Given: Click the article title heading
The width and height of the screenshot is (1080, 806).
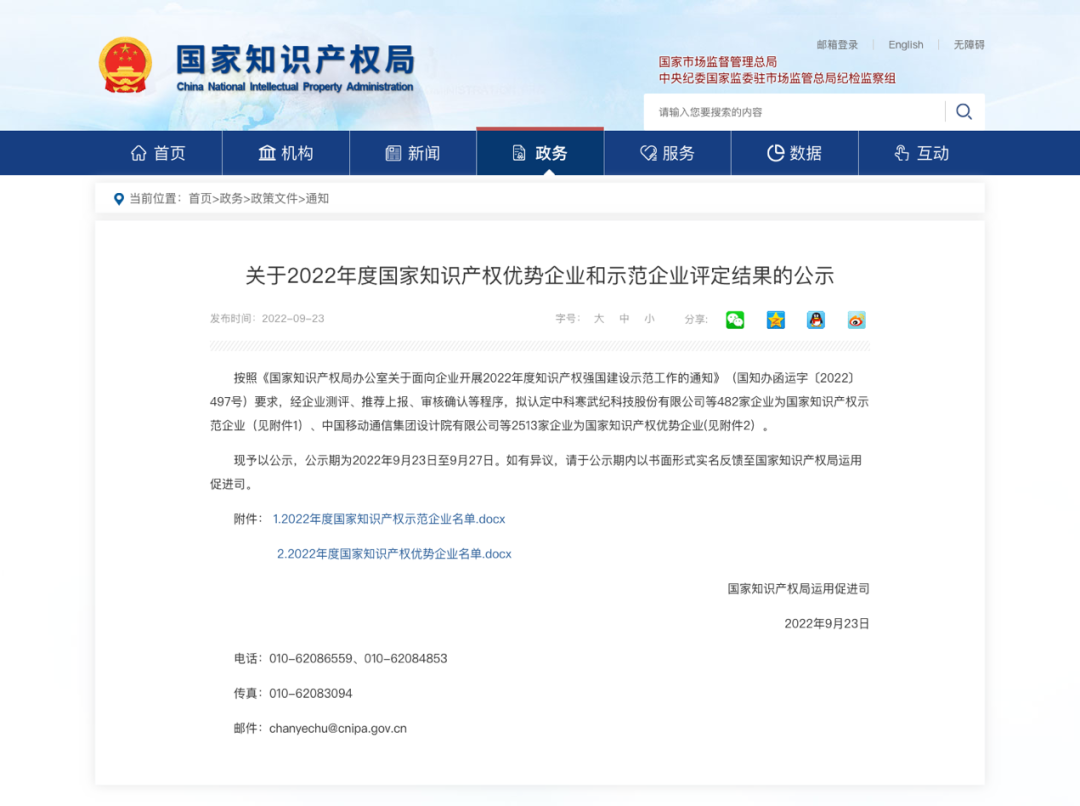Looking at the screenshot, I should coord(540,276).
